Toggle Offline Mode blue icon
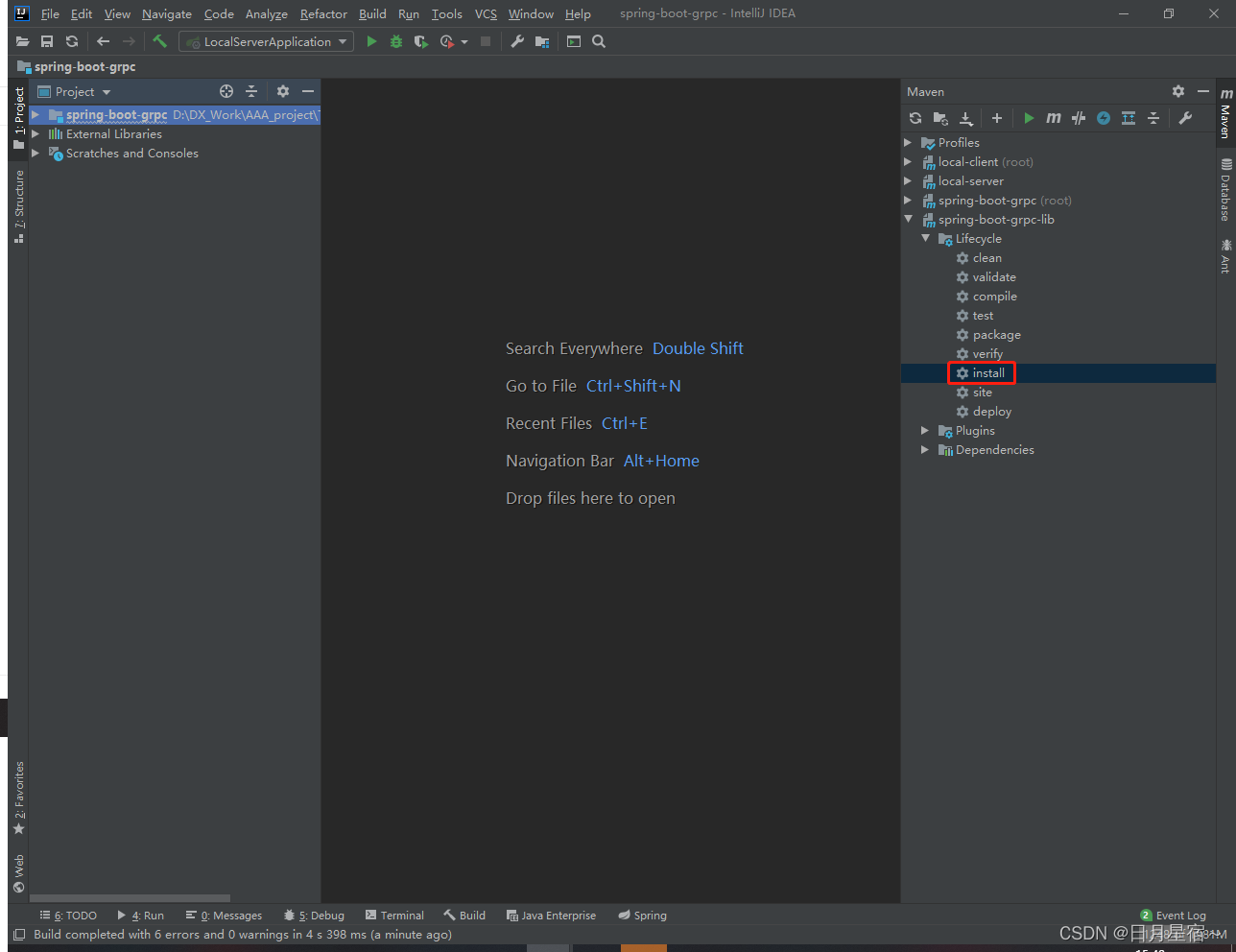1236x952 pixels. pos(1104,118)
